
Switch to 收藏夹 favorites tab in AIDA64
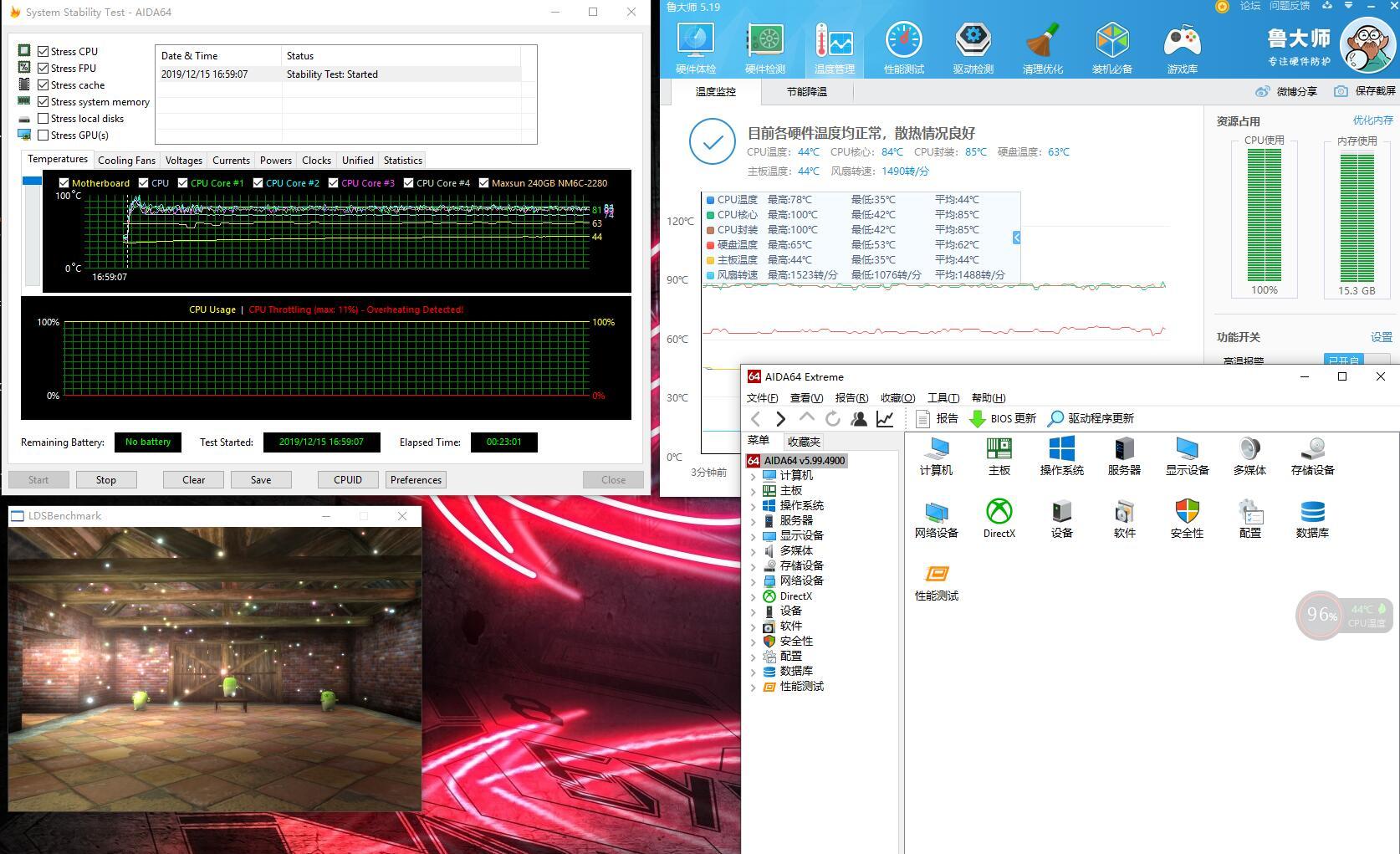[804, 442]
